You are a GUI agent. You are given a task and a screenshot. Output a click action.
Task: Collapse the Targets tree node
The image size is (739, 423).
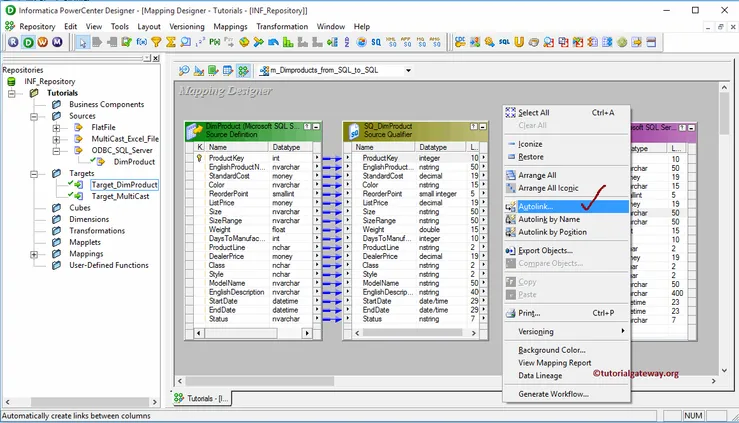point(34,174)
